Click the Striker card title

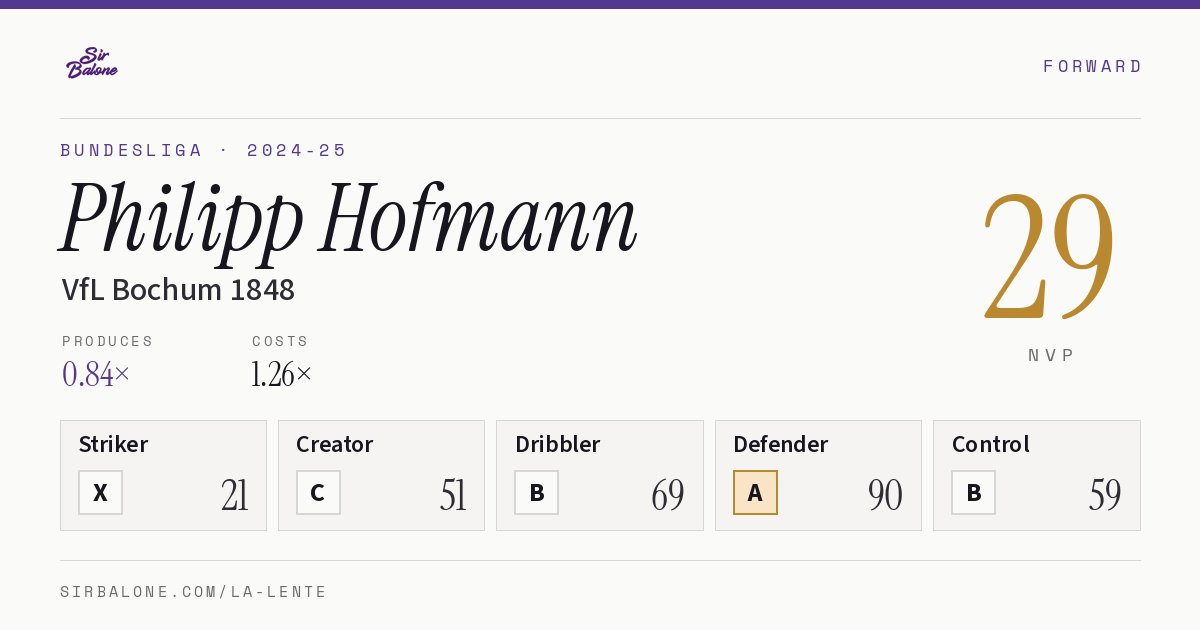pos(113,444)
